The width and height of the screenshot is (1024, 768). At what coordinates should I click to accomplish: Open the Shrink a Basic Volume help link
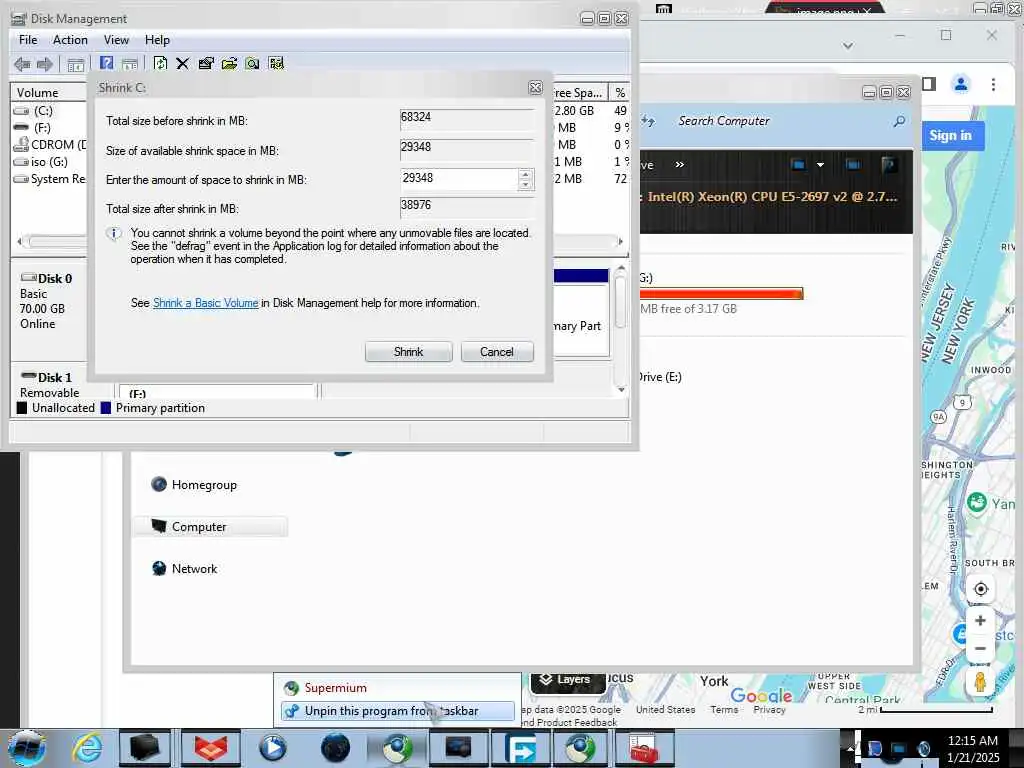point(205,303)
